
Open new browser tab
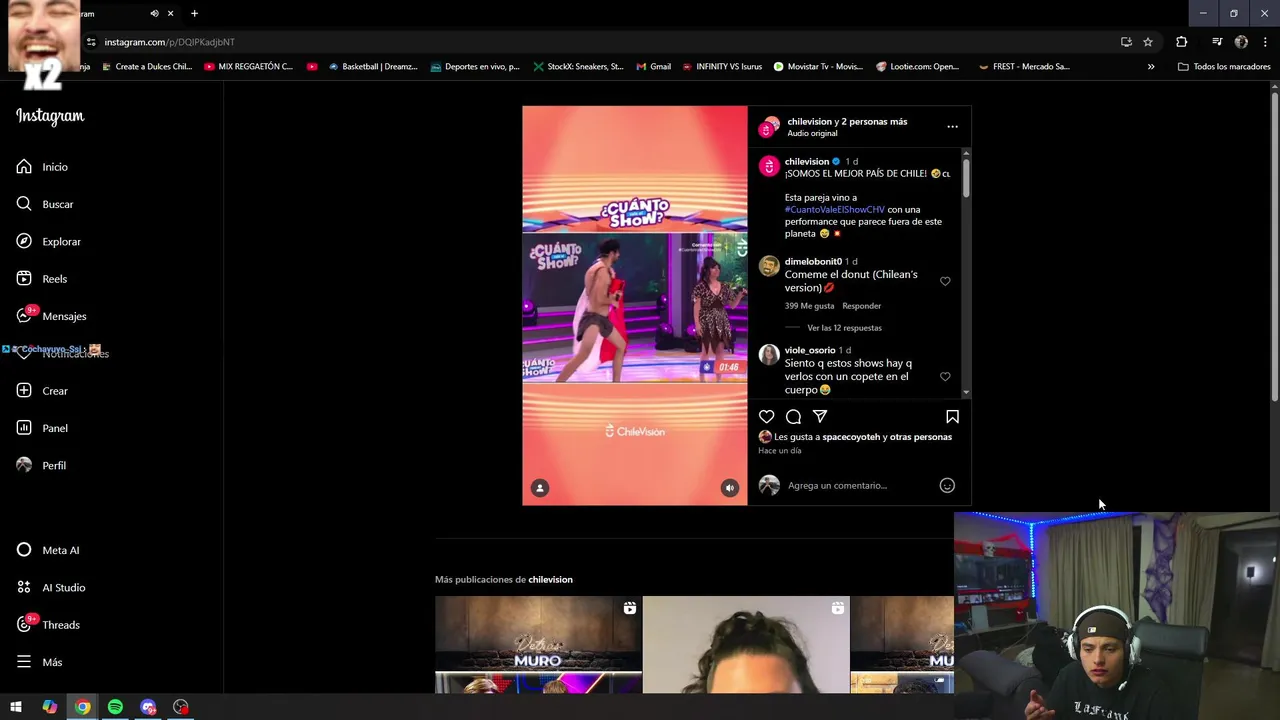(194, 14)
